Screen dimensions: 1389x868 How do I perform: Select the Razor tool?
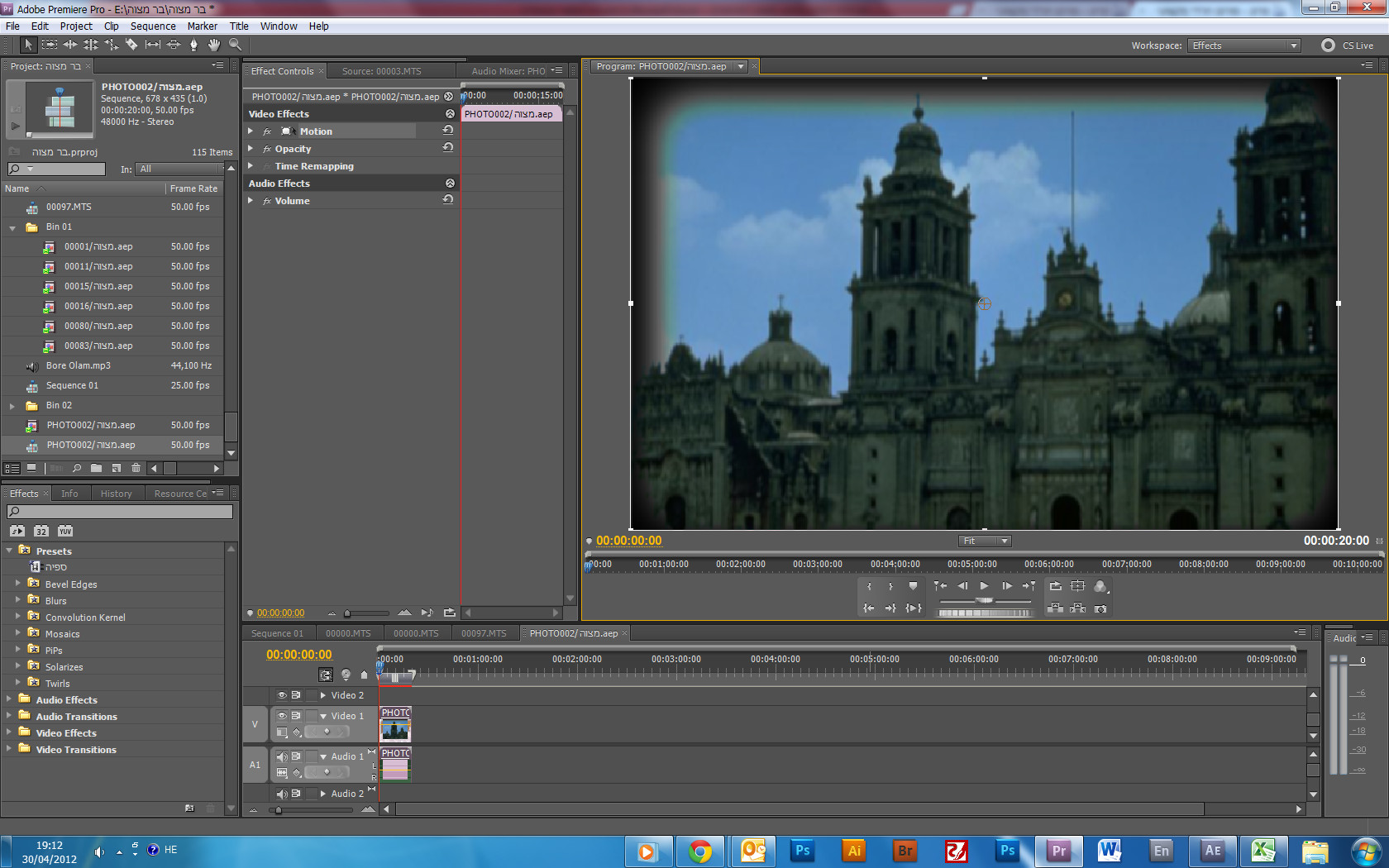tap(131, 45)
